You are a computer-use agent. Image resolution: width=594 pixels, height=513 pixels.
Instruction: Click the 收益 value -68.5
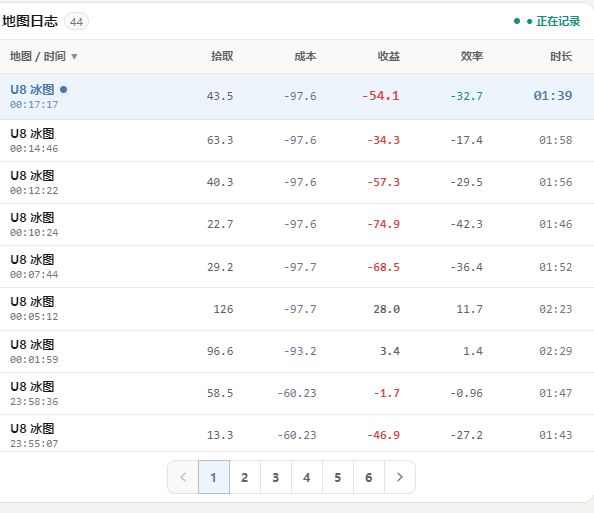pos(383,267)
